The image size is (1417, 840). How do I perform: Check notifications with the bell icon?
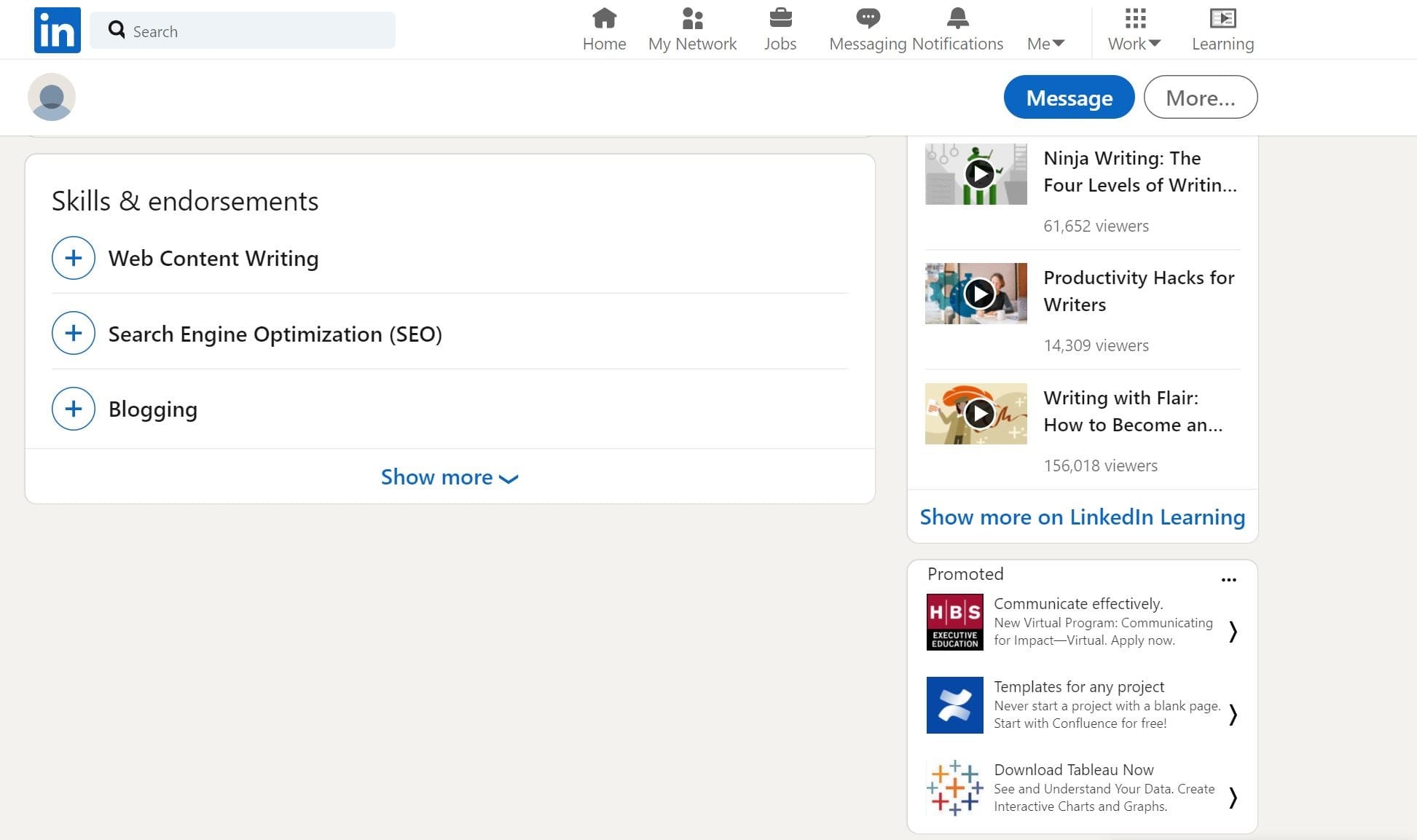tap(957, 19)
